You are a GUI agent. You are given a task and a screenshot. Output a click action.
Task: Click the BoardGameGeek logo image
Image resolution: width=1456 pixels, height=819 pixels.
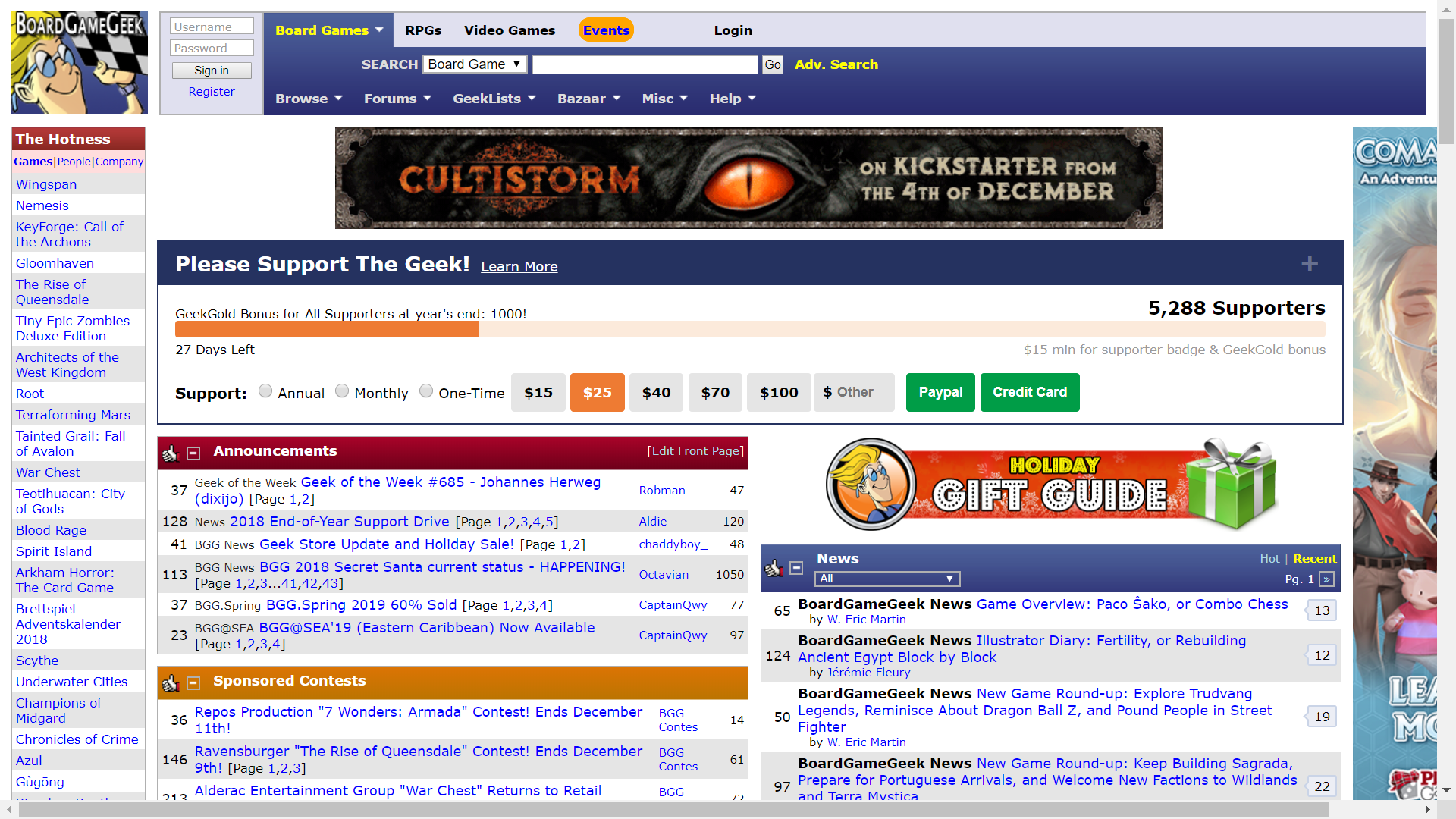point(80,62)
